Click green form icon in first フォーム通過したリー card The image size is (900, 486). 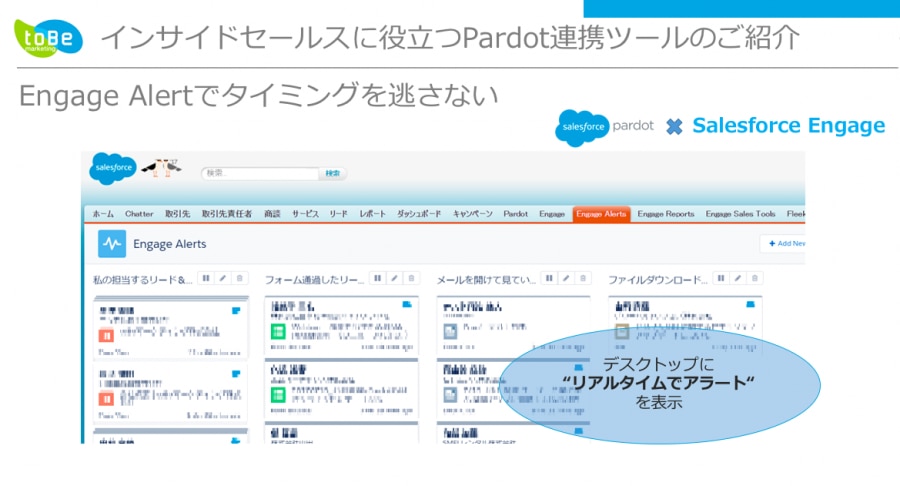coord(278,332)
